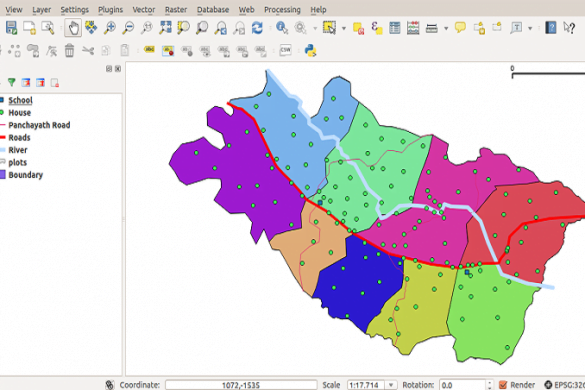The width and height of the screenshot is (585, 390).
Task: Open the Settings menu
Action: (x=75, y=10)
